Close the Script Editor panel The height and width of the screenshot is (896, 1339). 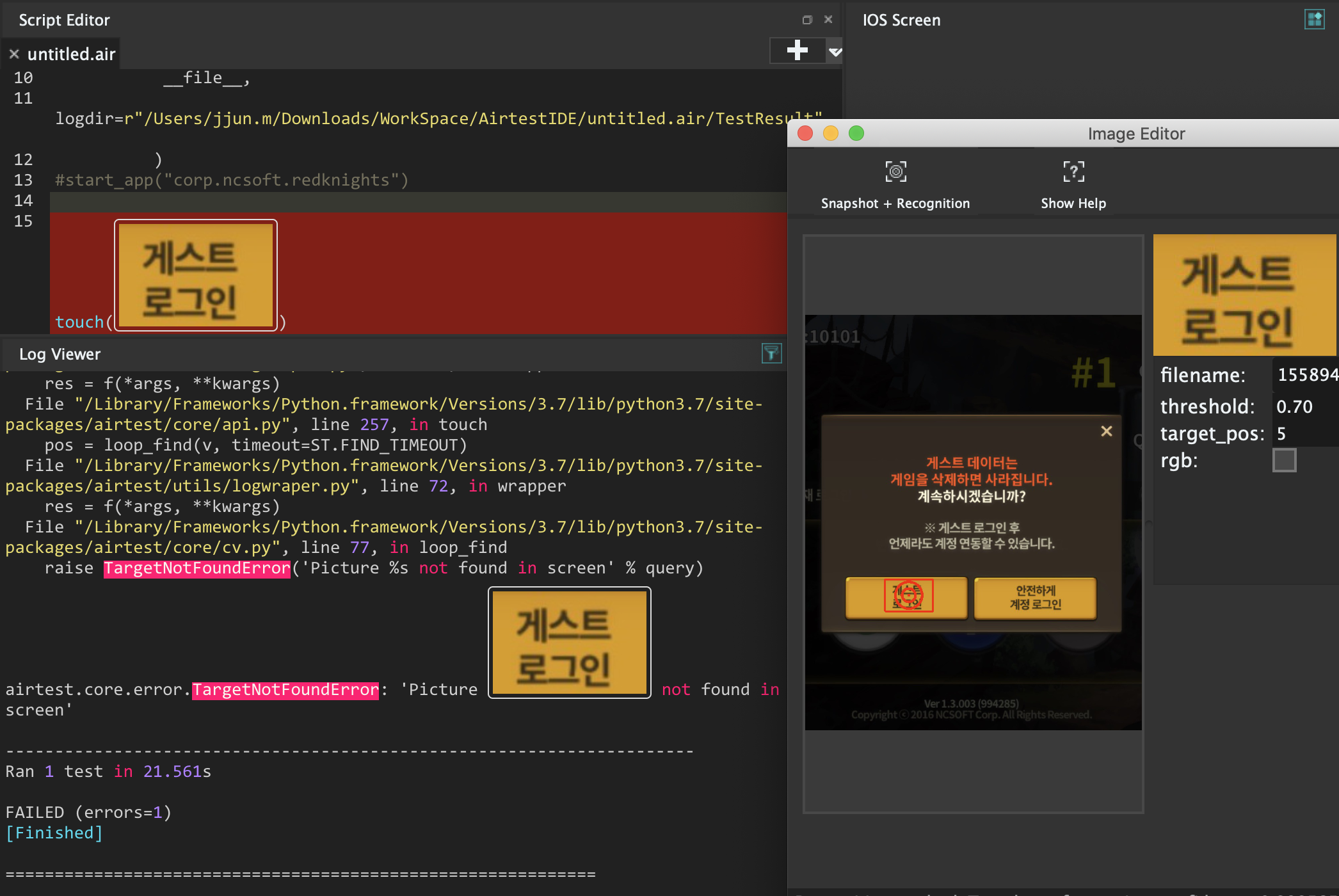[828, 20]
